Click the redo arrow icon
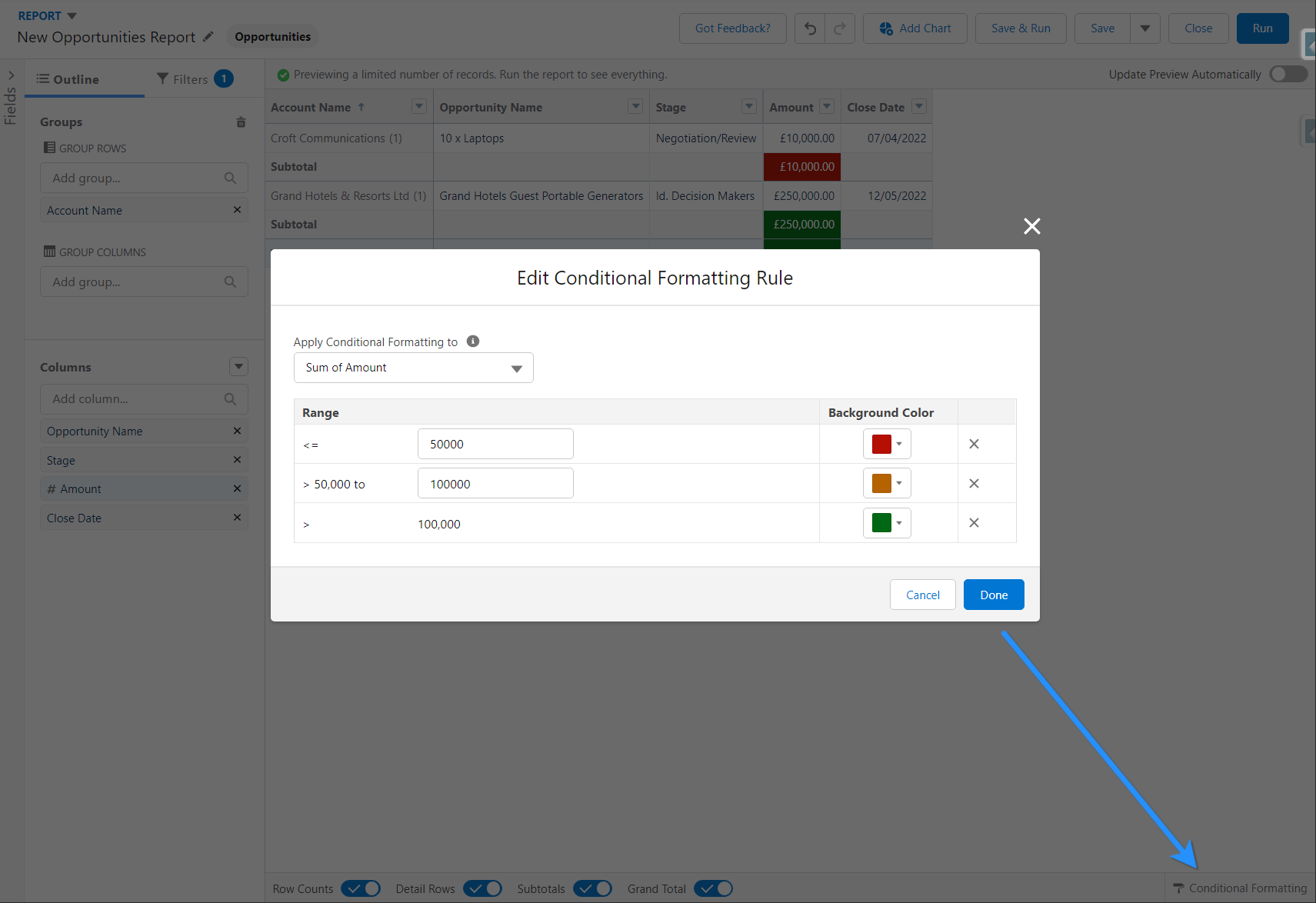Screen dimensions: 1316x903 [840, 28]
